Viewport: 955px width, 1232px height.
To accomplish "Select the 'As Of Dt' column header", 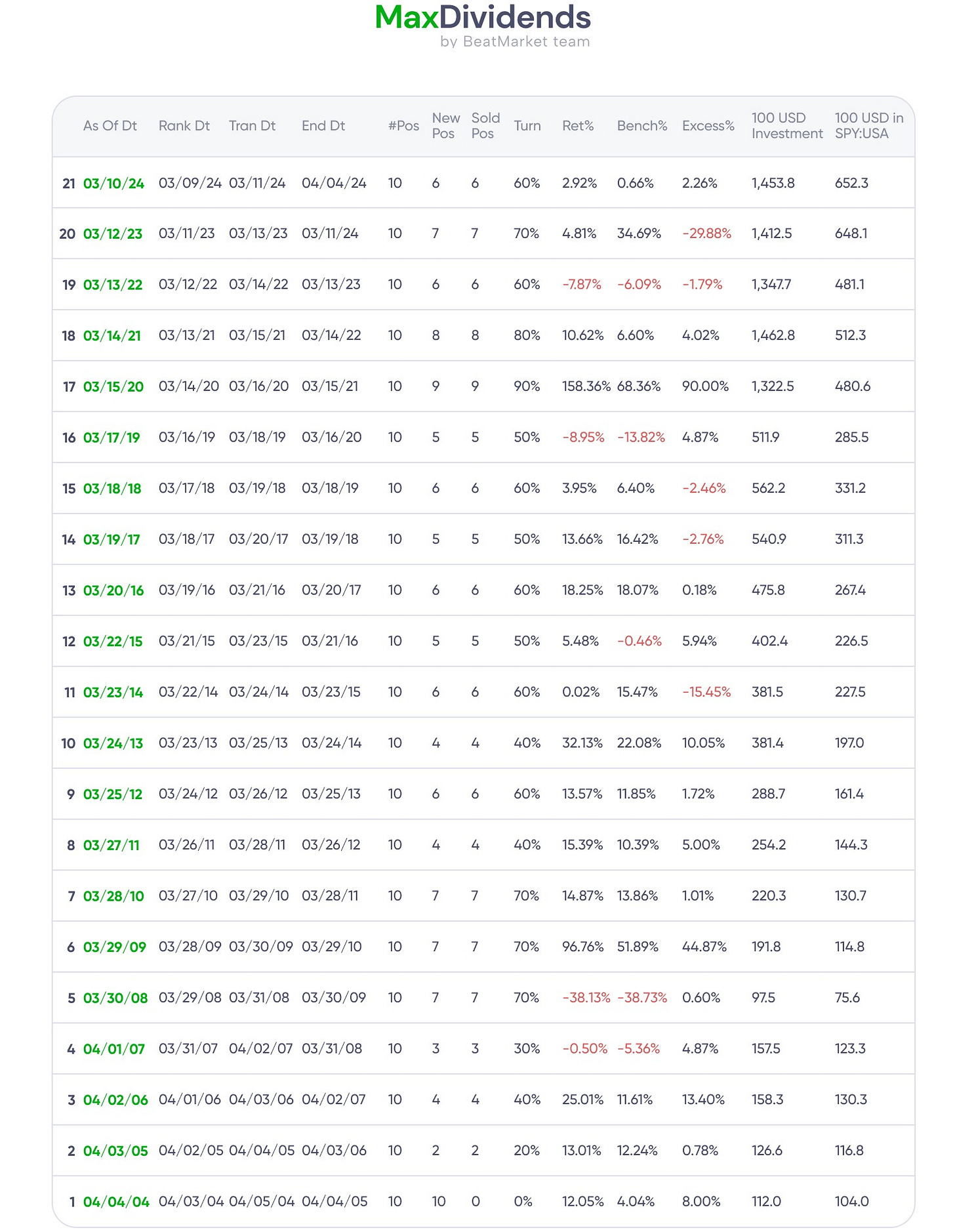I will coord(110,126).
